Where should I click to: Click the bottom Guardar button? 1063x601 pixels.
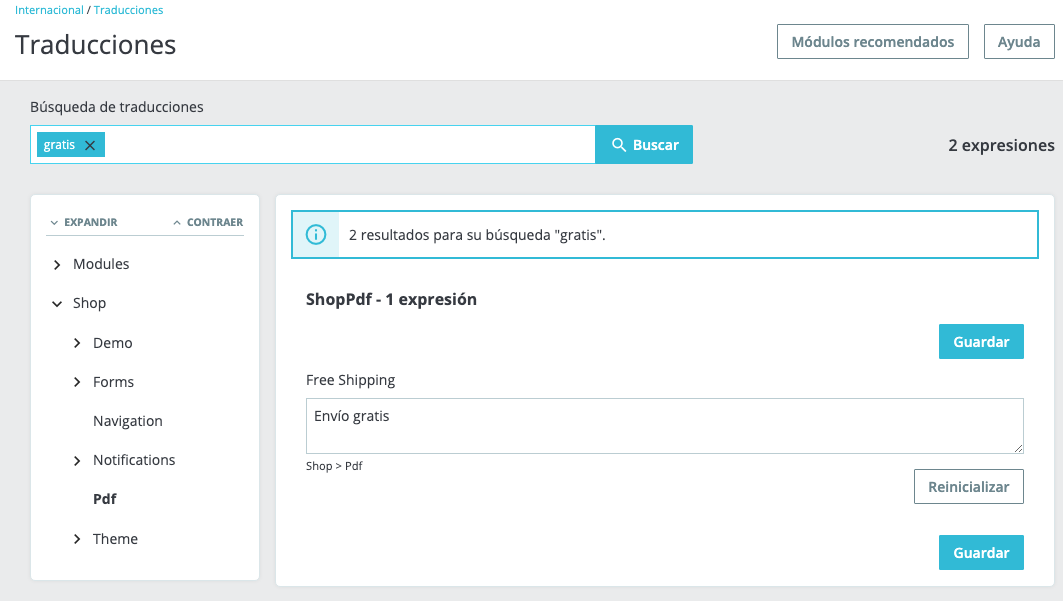point(980,553)
